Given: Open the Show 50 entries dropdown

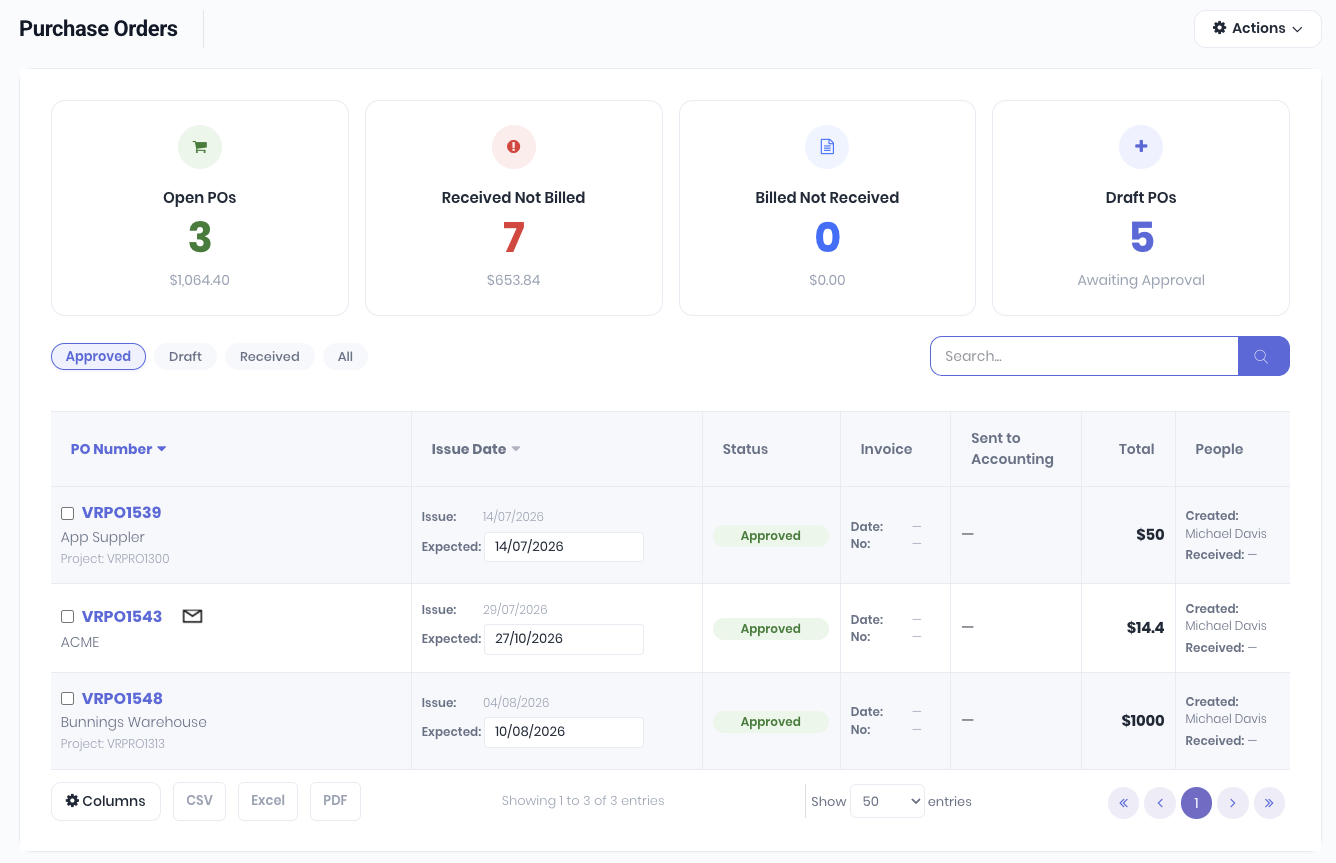Looking at the screenshot, I should click(x=887, y=801).
